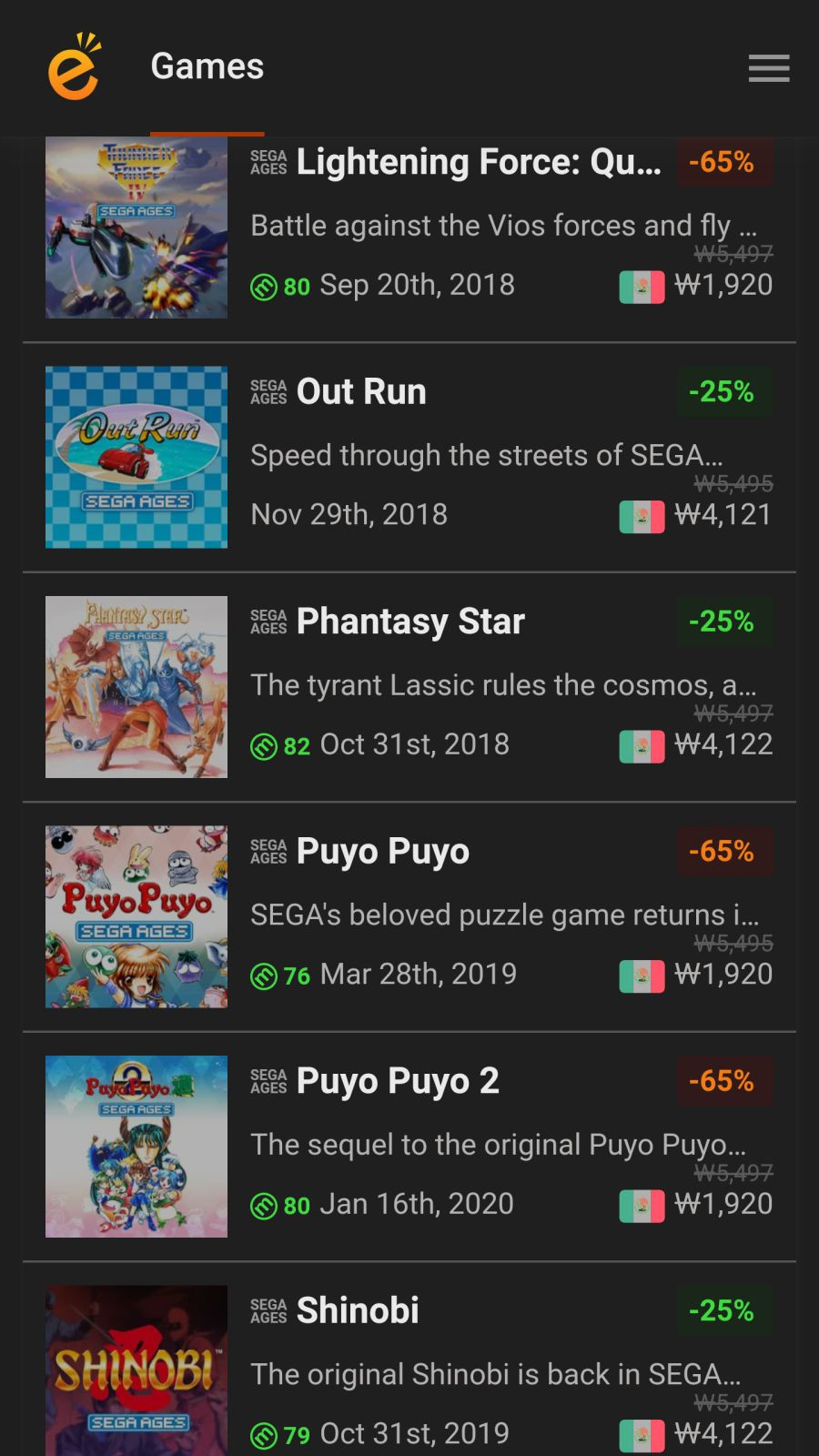
Task: Click Metacritic 76 score icon for Puyo Puyo
Action: click(x=263, y=976)
